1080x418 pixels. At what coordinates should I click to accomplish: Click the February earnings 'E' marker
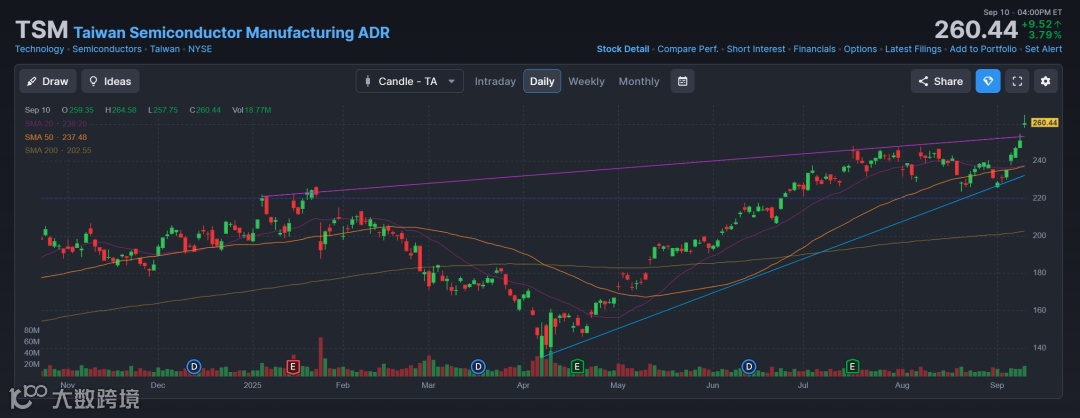coord(293,367)
